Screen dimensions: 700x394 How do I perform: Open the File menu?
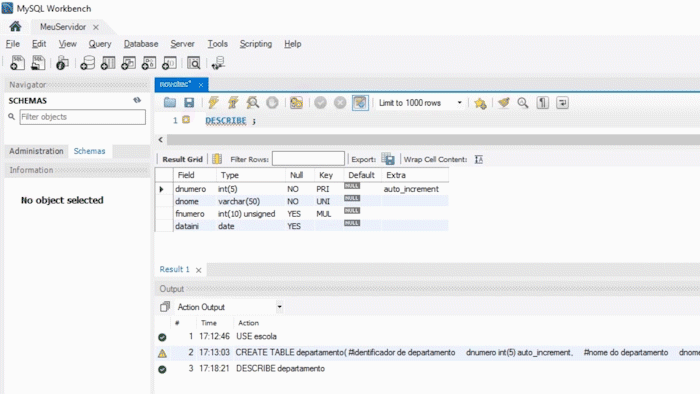12,44
